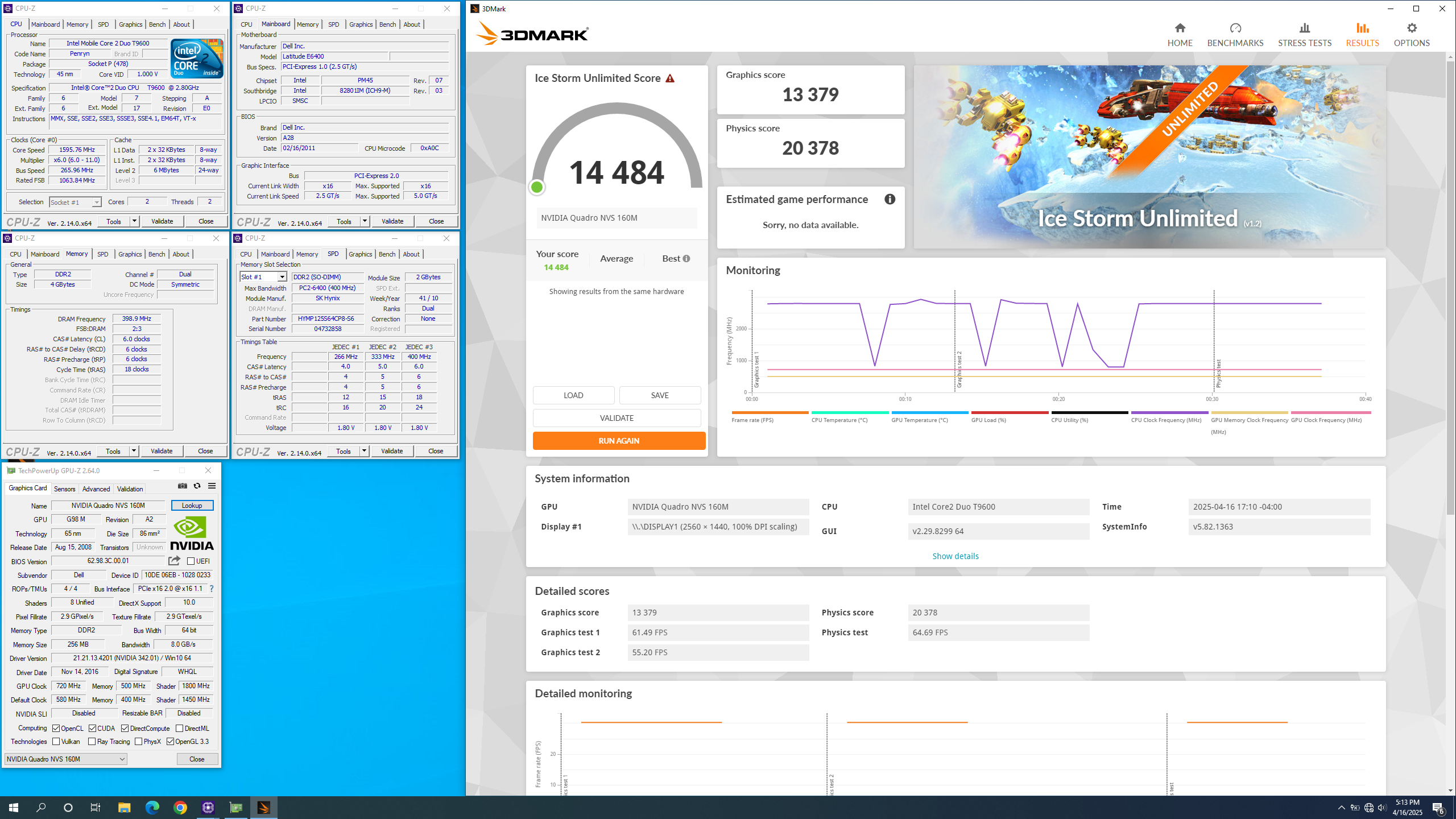Launch File Explorer from taskbar
This screenshot has width=1456, height=819.
[x=124, y=807]
